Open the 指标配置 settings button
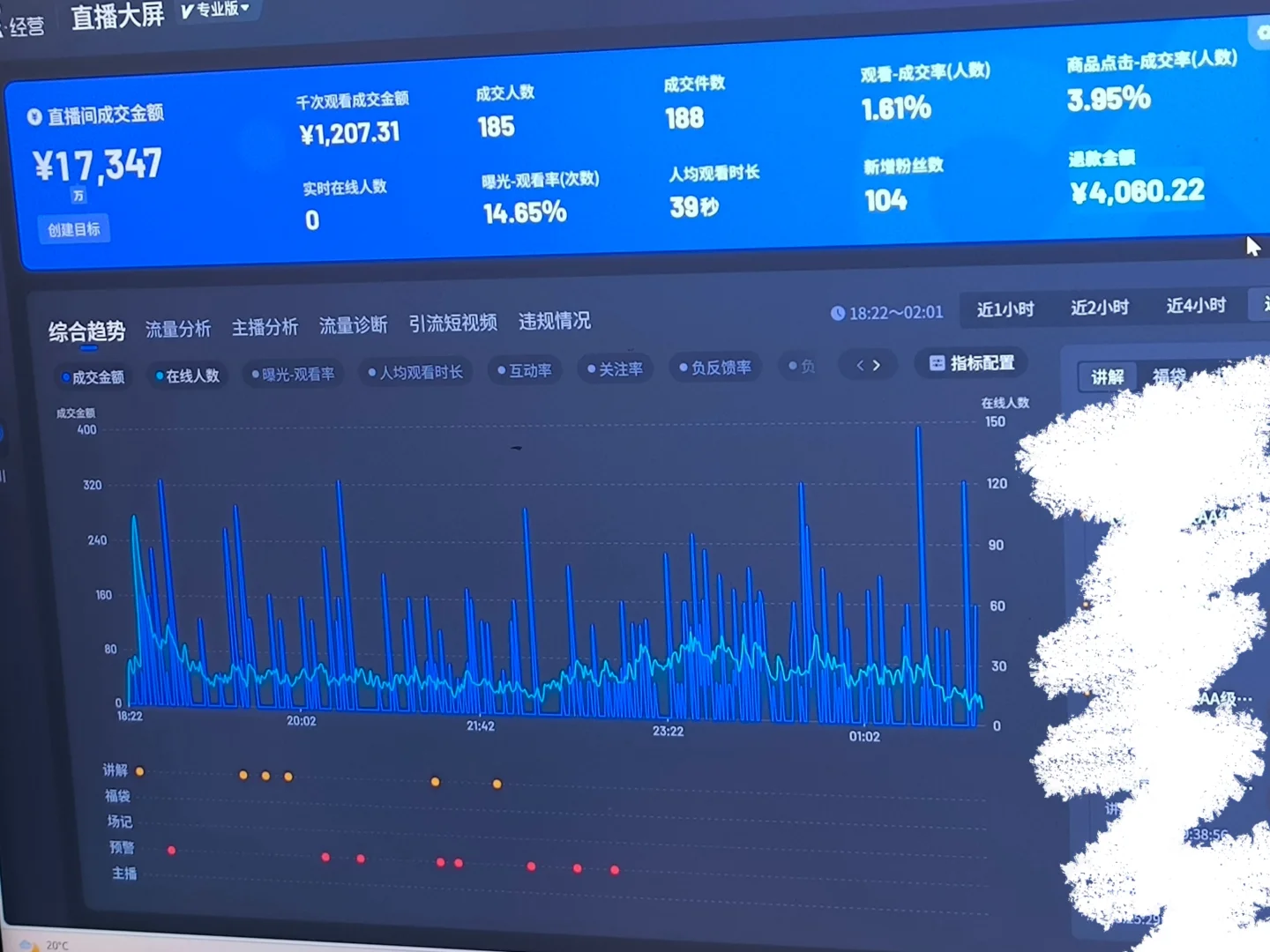 (x=972, y=363)
